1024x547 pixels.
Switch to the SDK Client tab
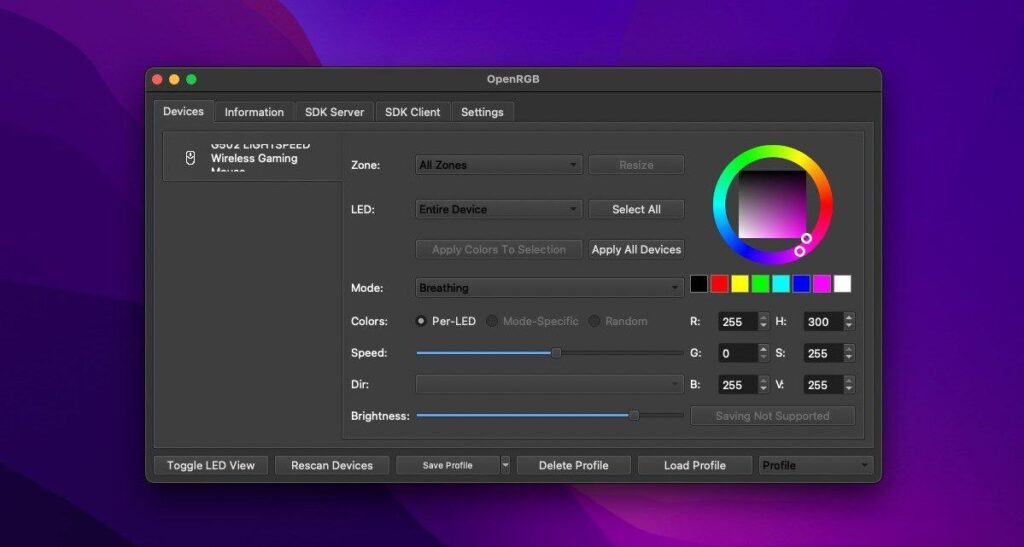pos(413,112)
